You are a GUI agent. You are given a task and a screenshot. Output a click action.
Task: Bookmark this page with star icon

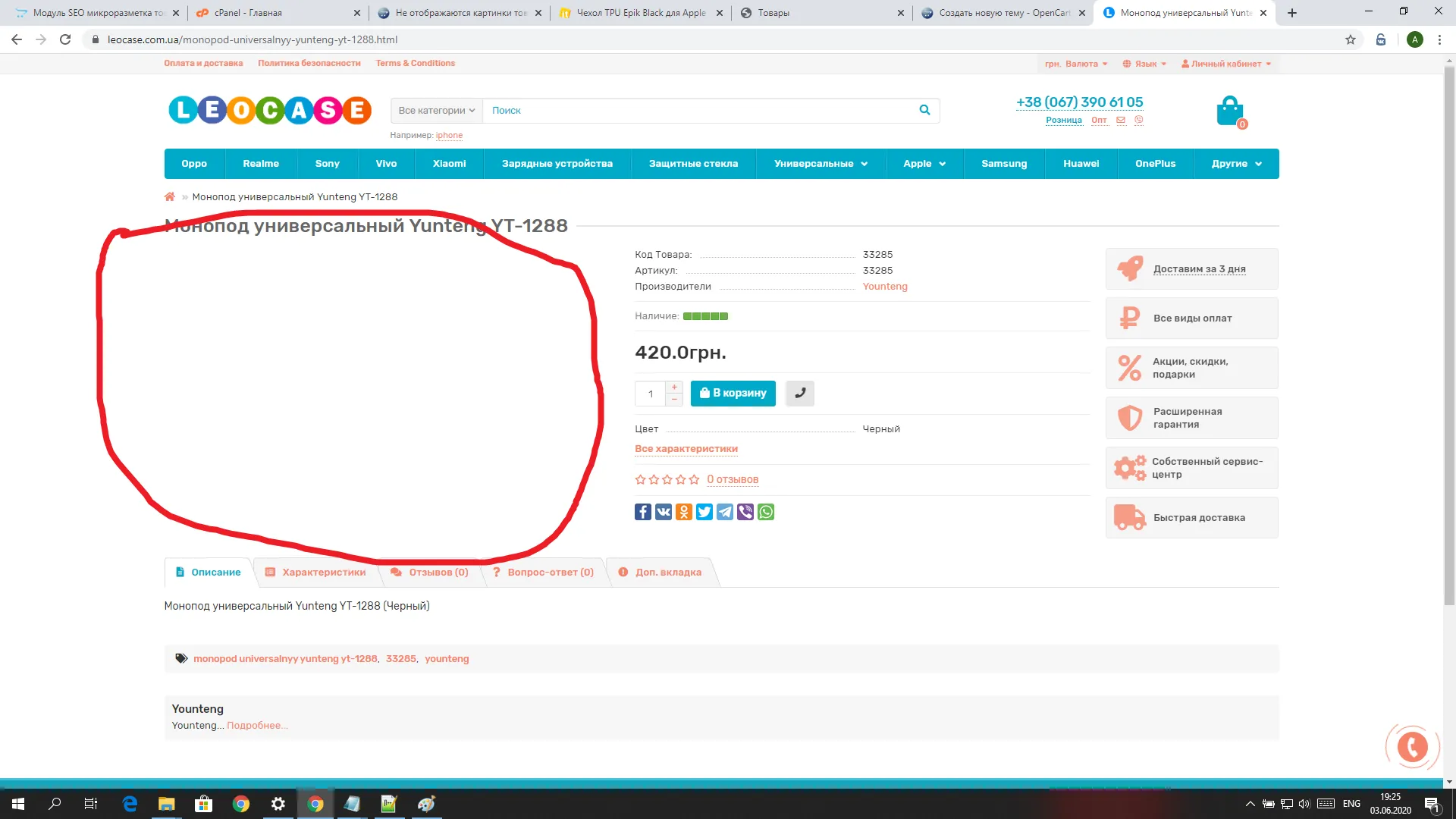pyautogui.click(x=1351, y=39)
